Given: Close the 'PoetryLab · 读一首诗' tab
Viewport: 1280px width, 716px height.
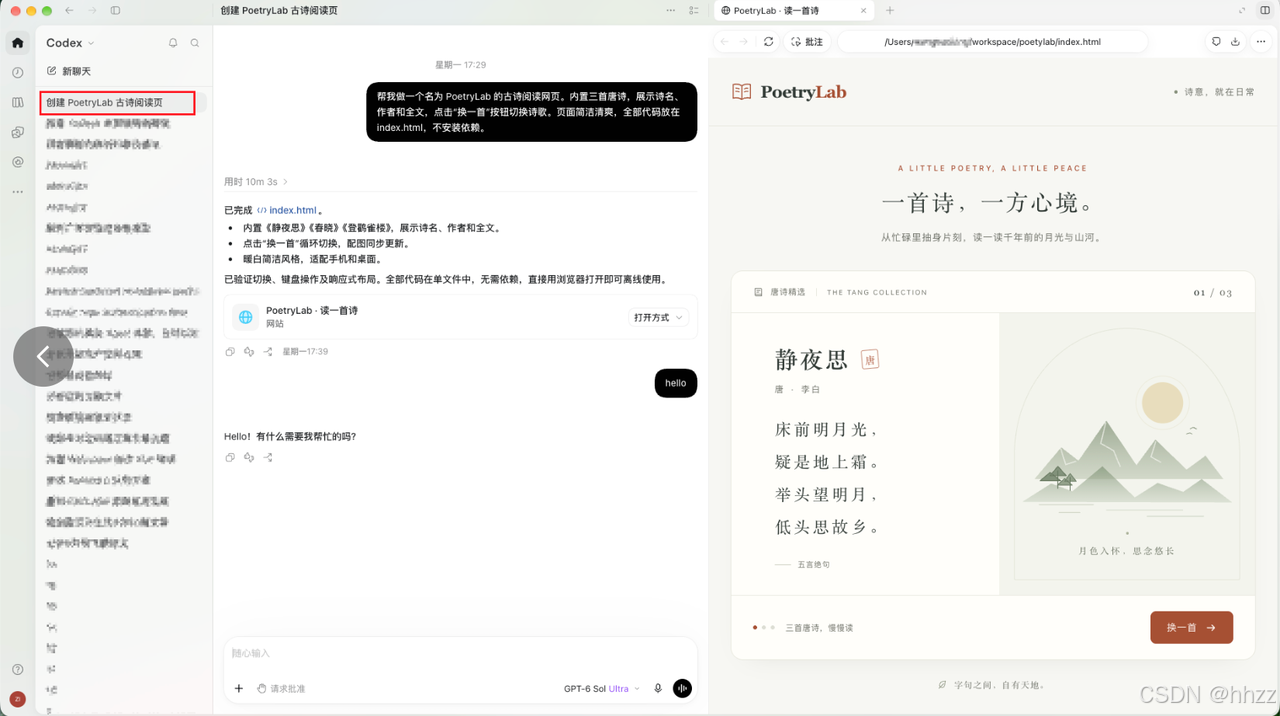Looking at the screenshot, I should (864, 10).
